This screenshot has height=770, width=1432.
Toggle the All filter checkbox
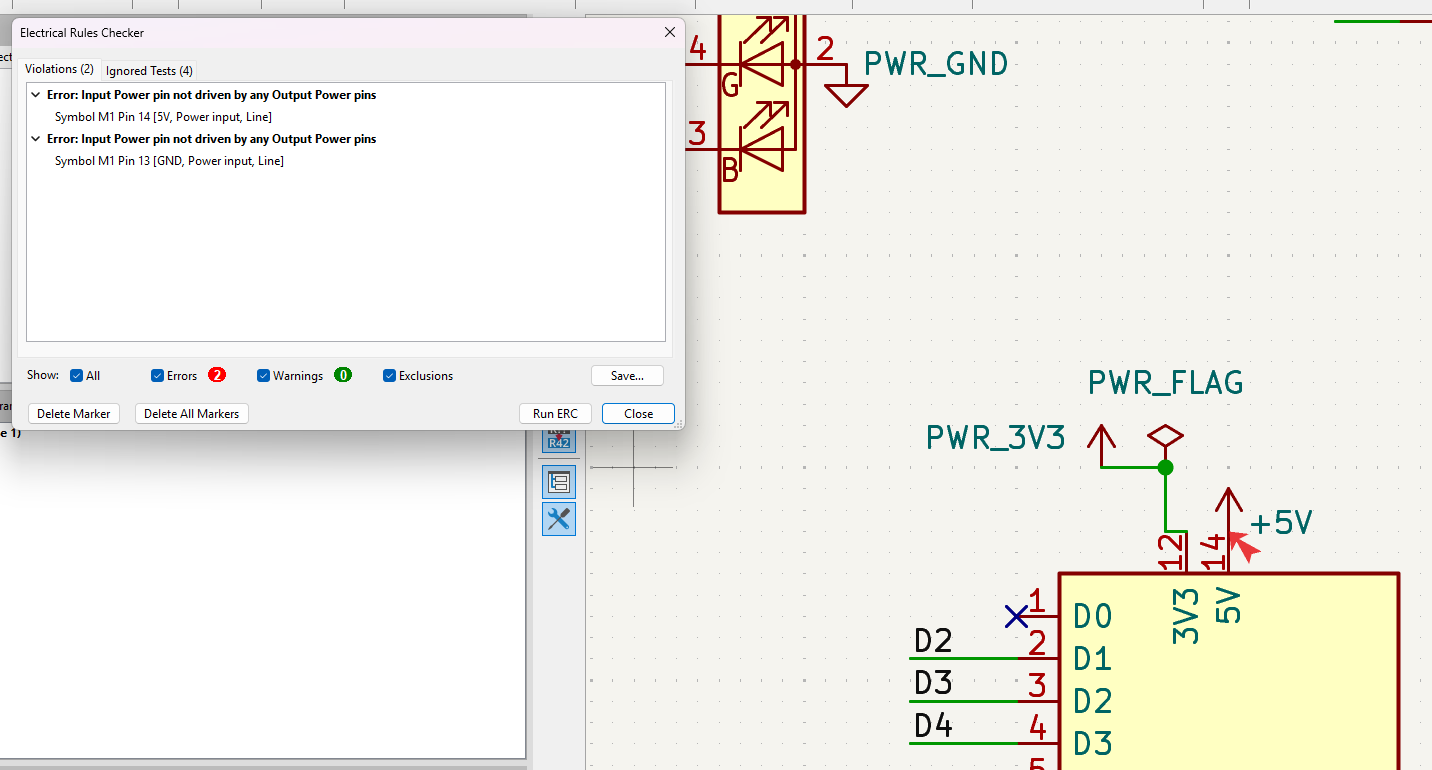coord(77,376)
